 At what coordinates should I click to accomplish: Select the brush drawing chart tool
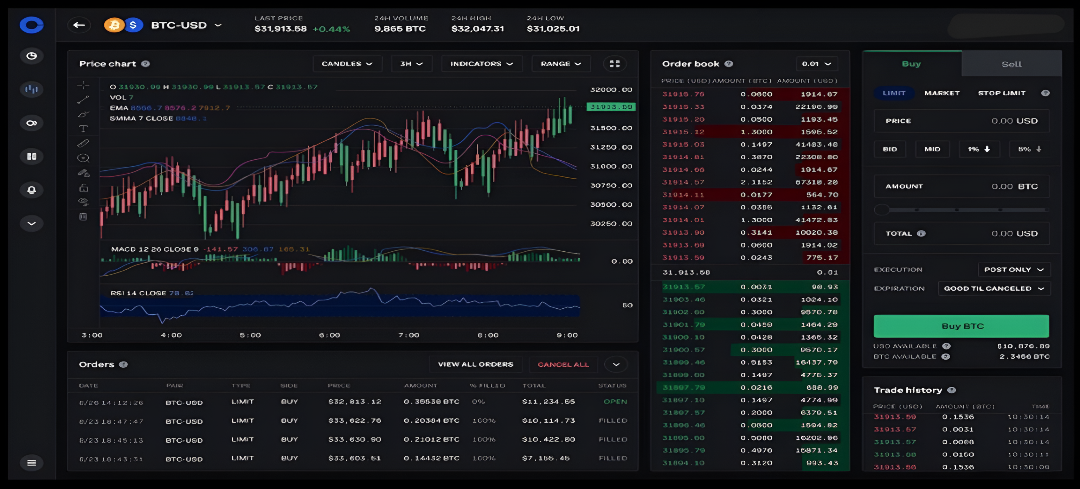click(83, 114)
